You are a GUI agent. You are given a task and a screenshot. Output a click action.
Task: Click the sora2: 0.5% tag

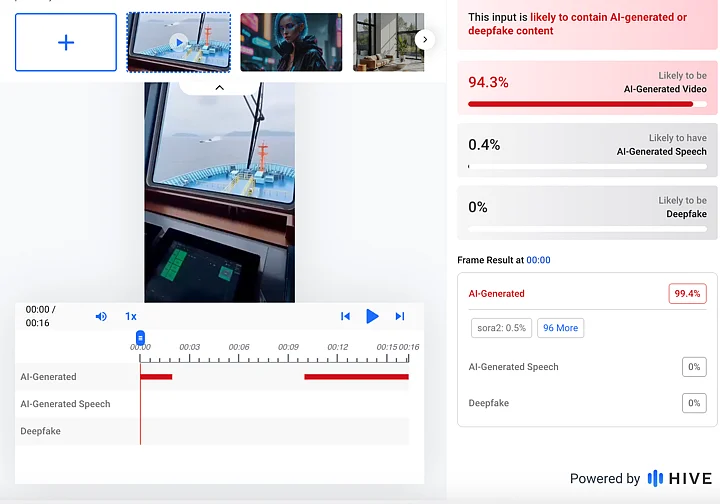501,328
